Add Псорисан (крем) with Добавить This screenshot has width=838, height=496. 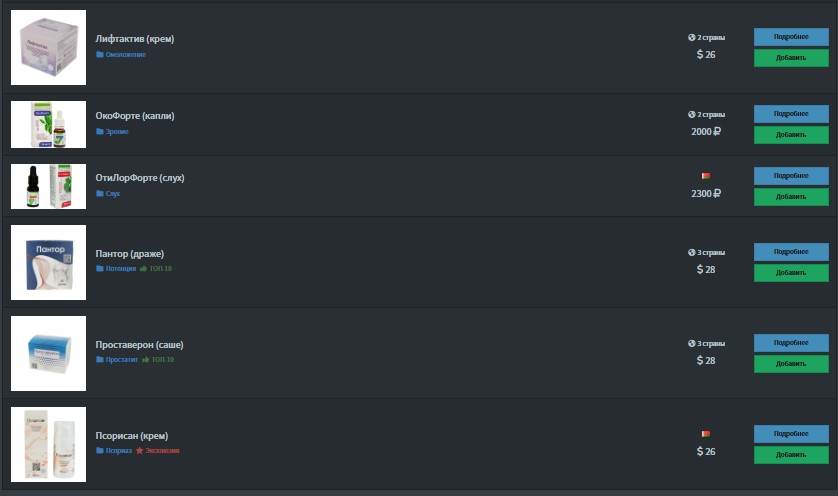point(791,455)
